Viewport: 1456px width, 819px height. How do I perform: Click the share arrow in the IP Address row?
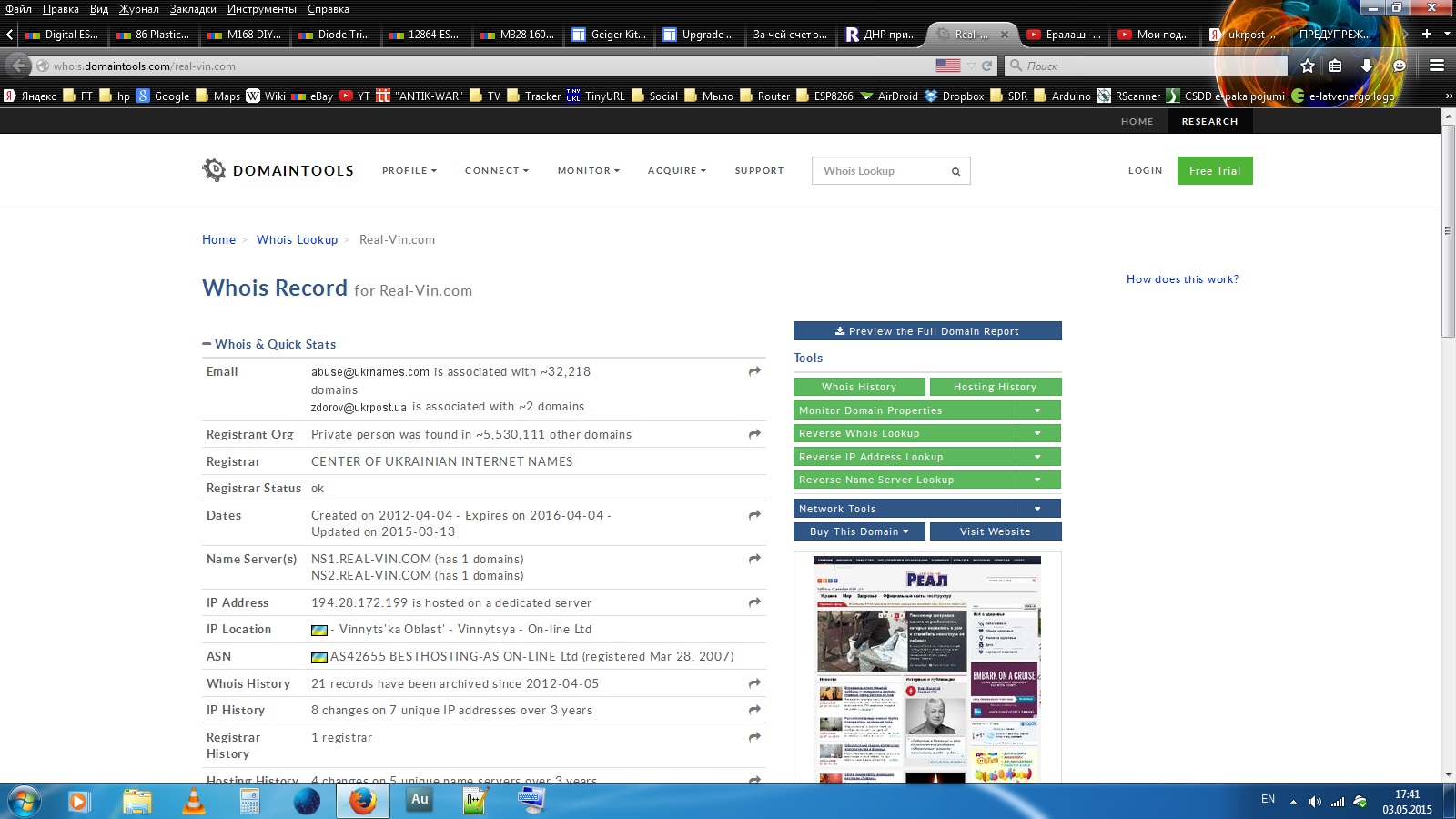coord(754,602)
